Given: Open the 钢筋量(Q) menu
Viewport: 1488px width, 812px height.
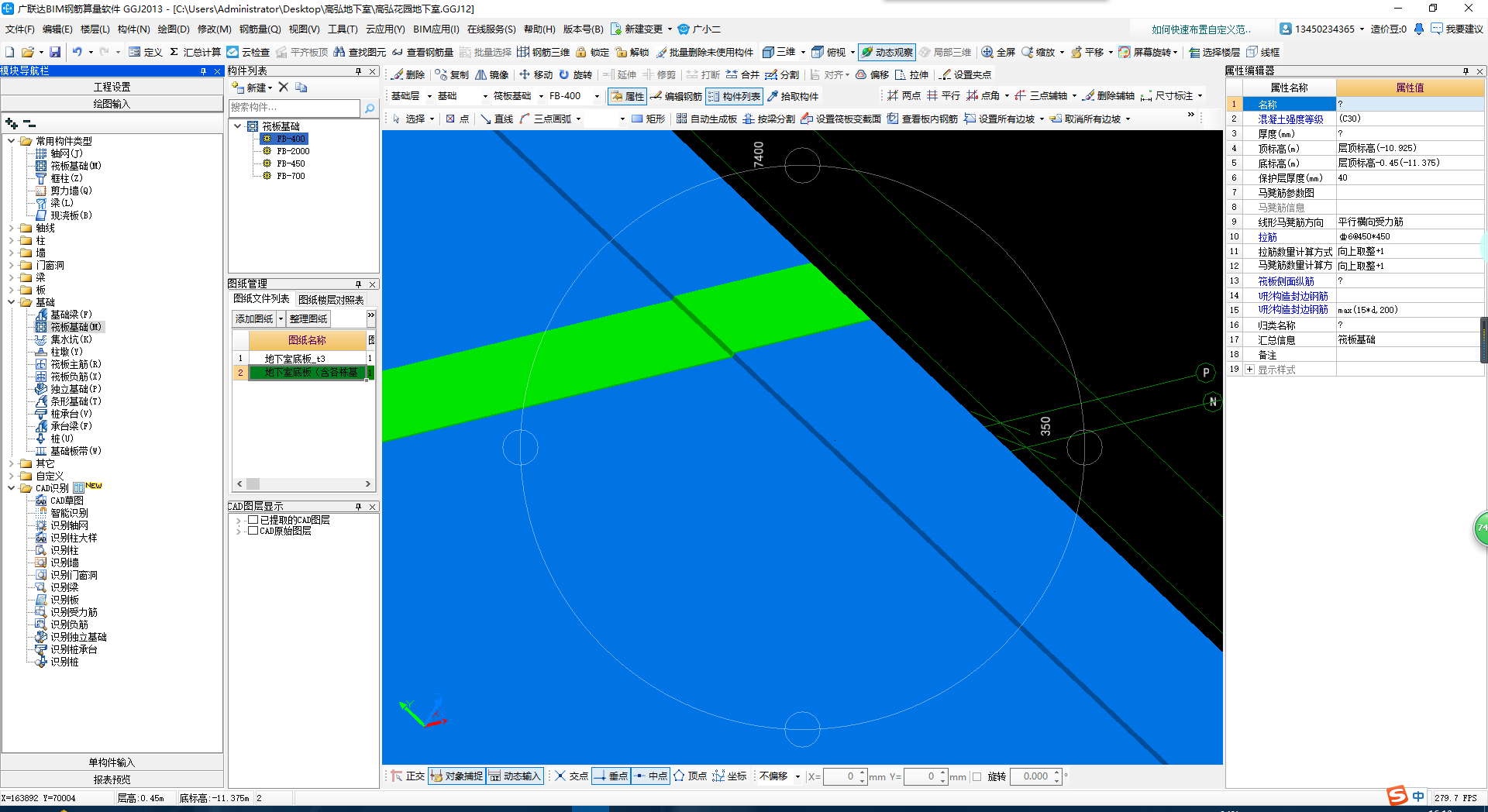Looking at the screenshot, I should pos(260,29).
